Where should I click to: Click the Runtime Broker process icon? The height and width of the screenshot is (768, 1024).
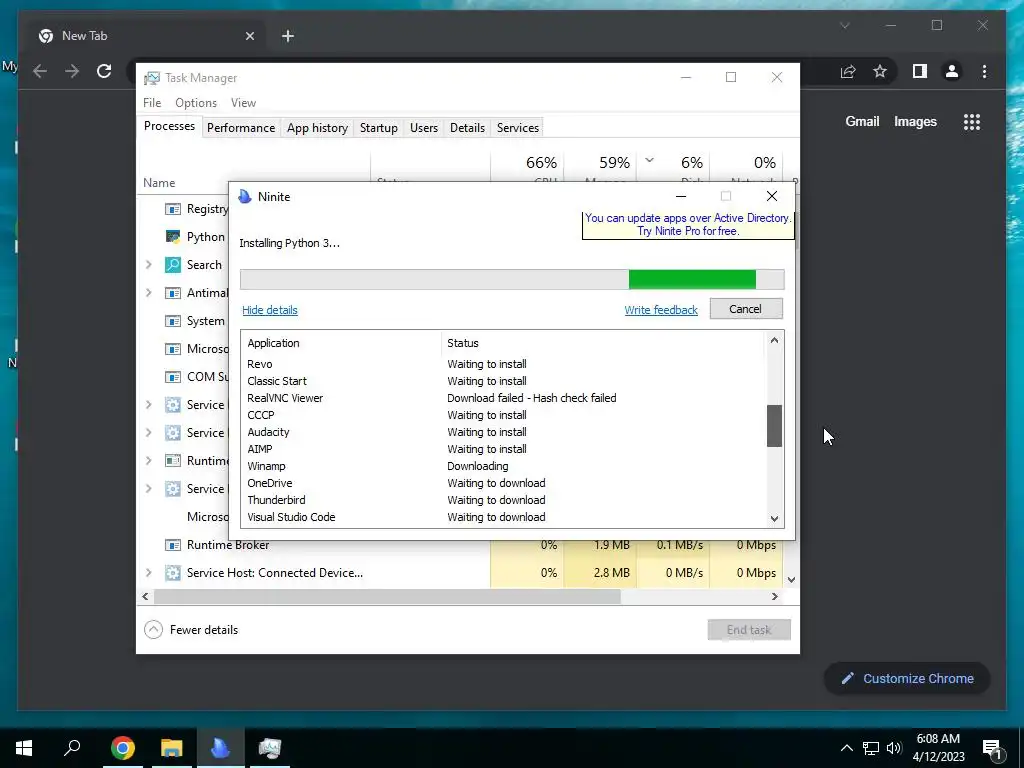click(x=172, y=545)
